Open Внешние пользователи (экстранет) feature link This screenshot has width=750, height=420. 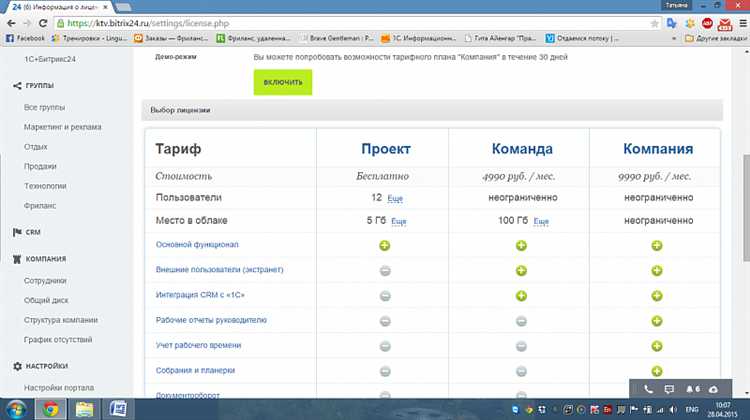click(220, 269)
